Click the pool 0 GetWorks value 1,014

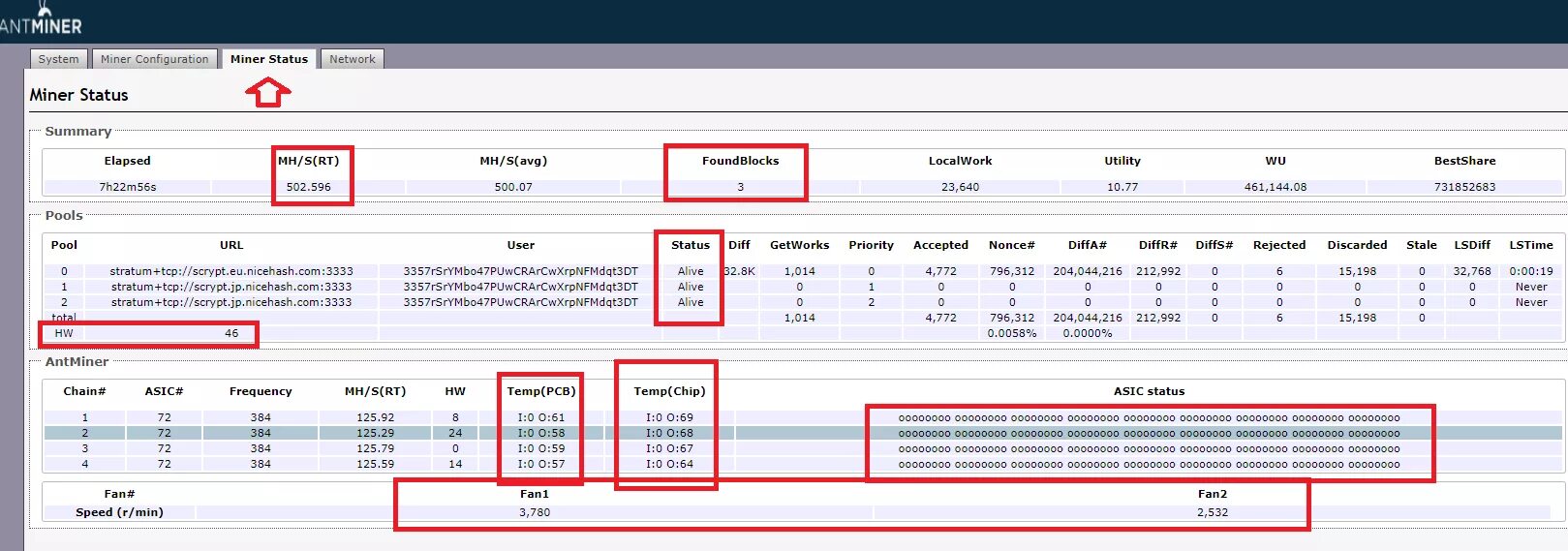pyautogui.click(x=800, y=271)
